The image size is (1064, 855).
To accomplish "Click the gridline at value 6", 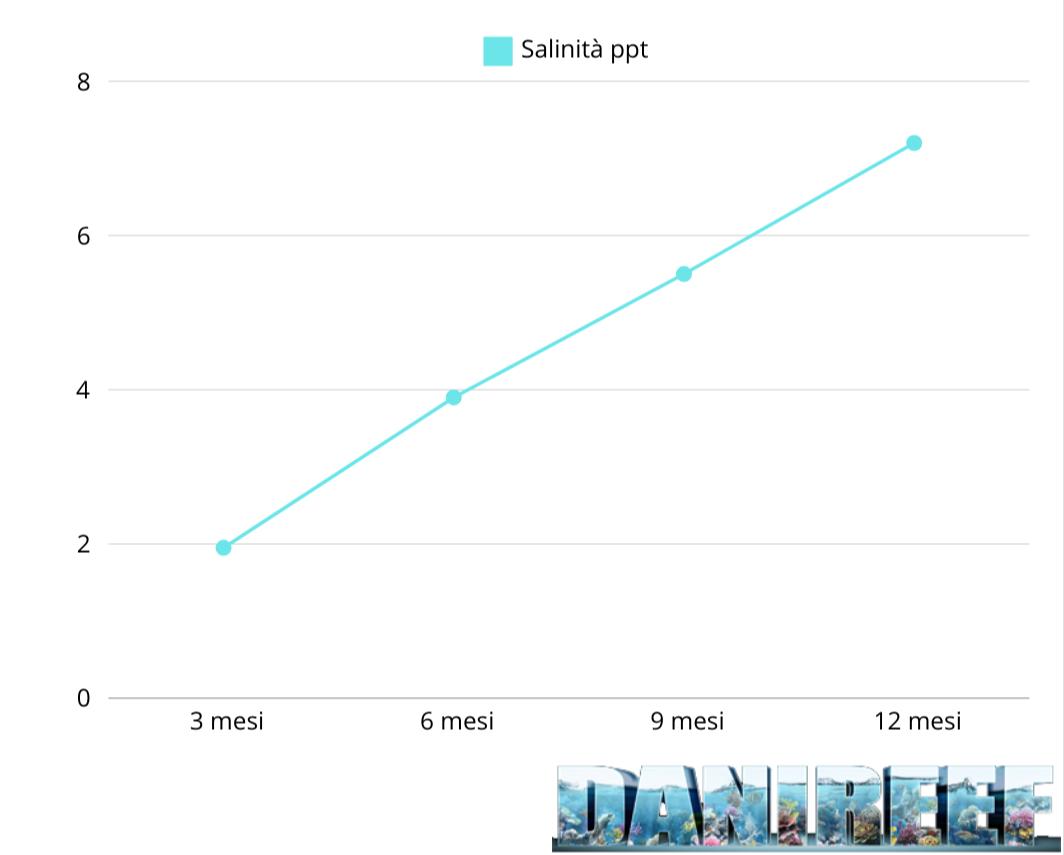I will click(569, 235).
